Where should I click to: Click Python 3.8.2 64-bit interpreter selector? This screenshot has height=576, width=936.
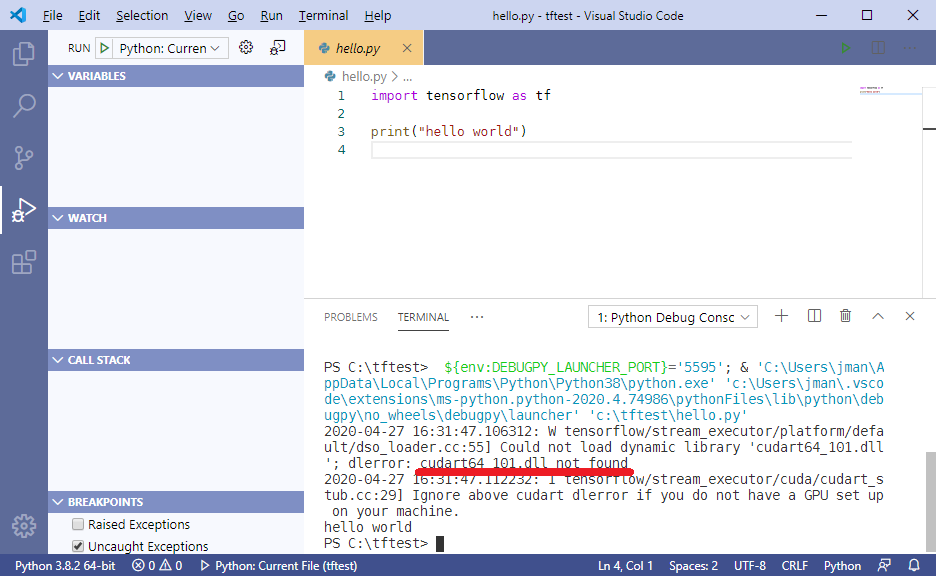[x=65, y=565]
